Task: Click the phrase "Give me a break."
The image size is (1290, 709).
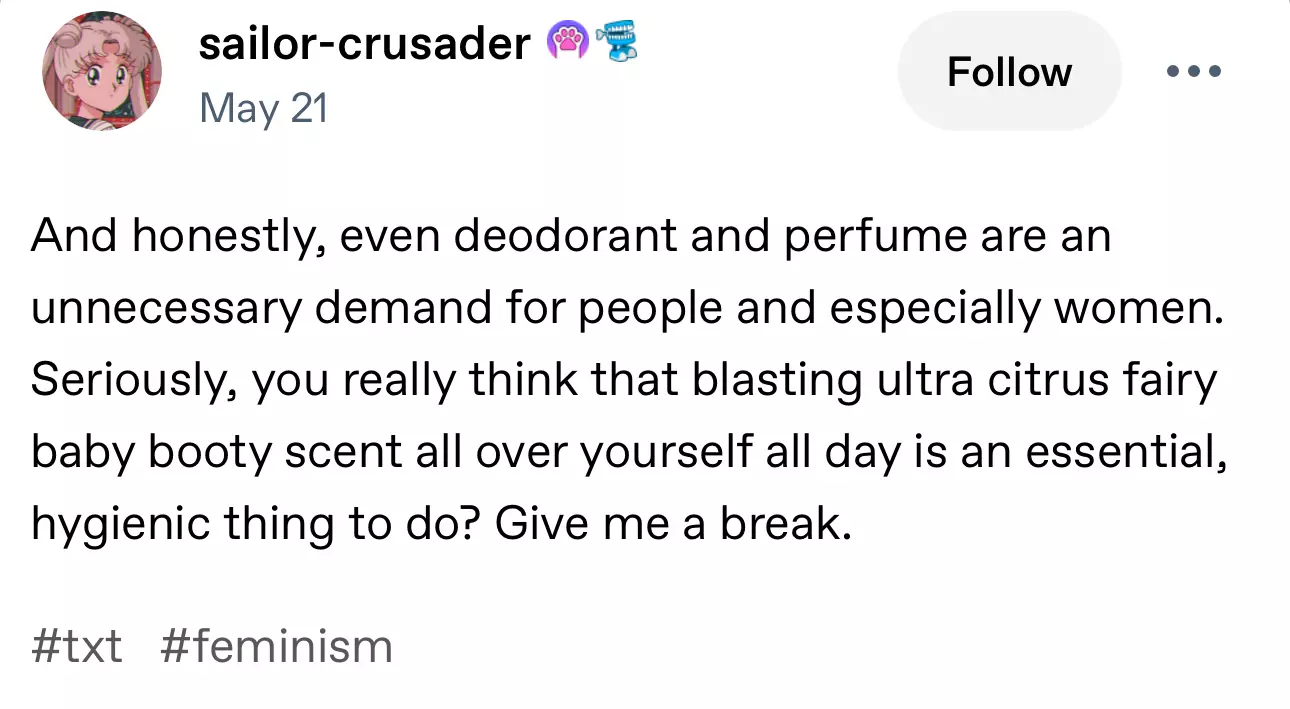Action: [x=674, y=523]
